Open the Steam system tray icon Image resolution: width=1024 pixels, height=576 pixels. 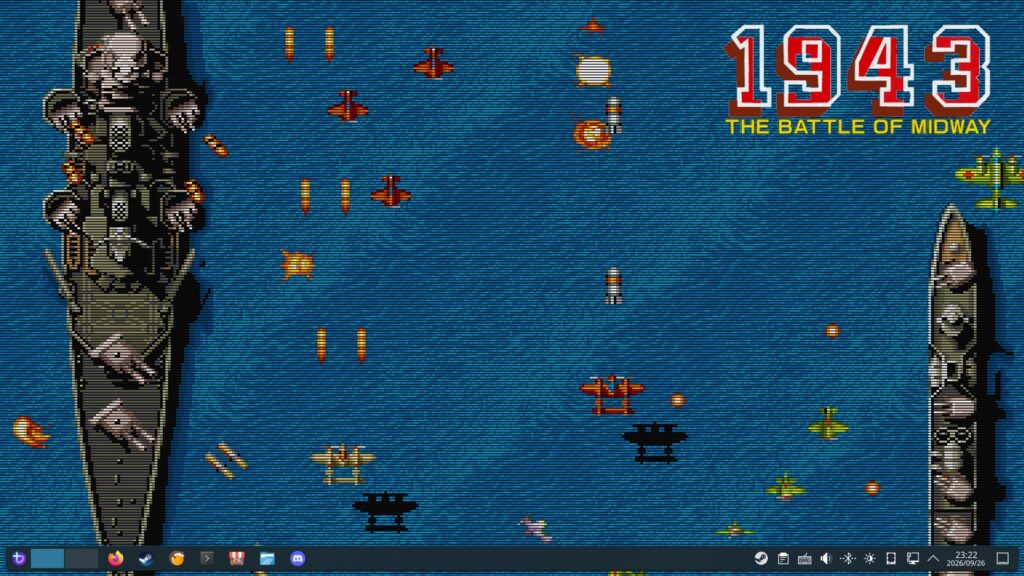[x=761, y=558]
